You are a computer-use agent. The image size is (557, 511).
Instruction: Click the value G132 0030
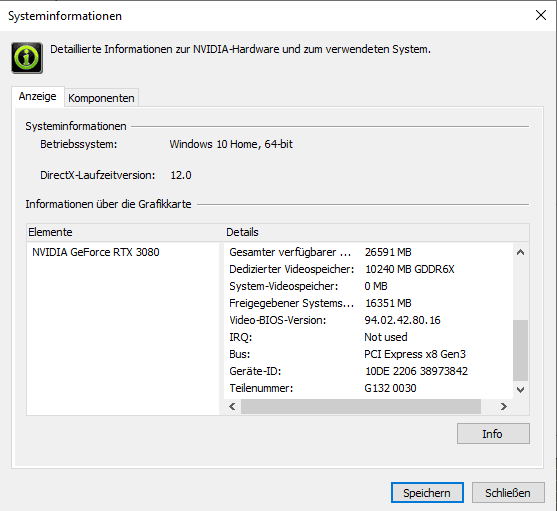[390, 388]
